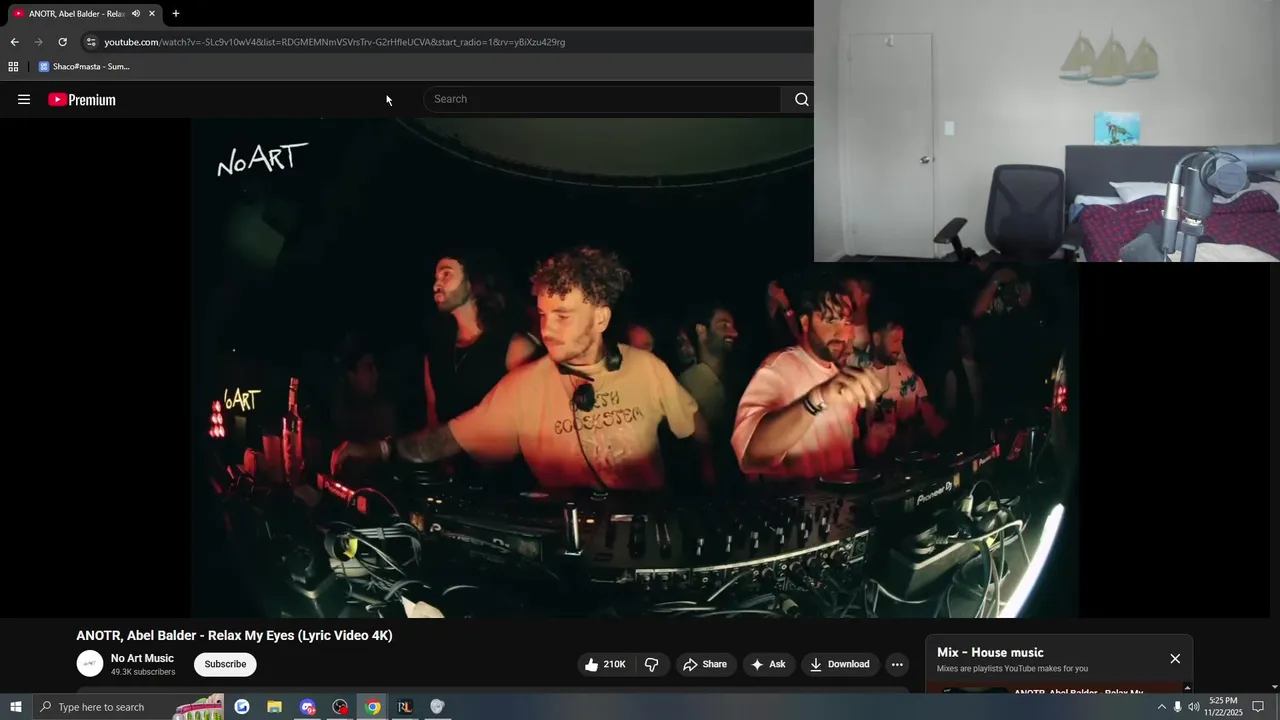Open the RL app on taskbar

(x=405, y=707)
